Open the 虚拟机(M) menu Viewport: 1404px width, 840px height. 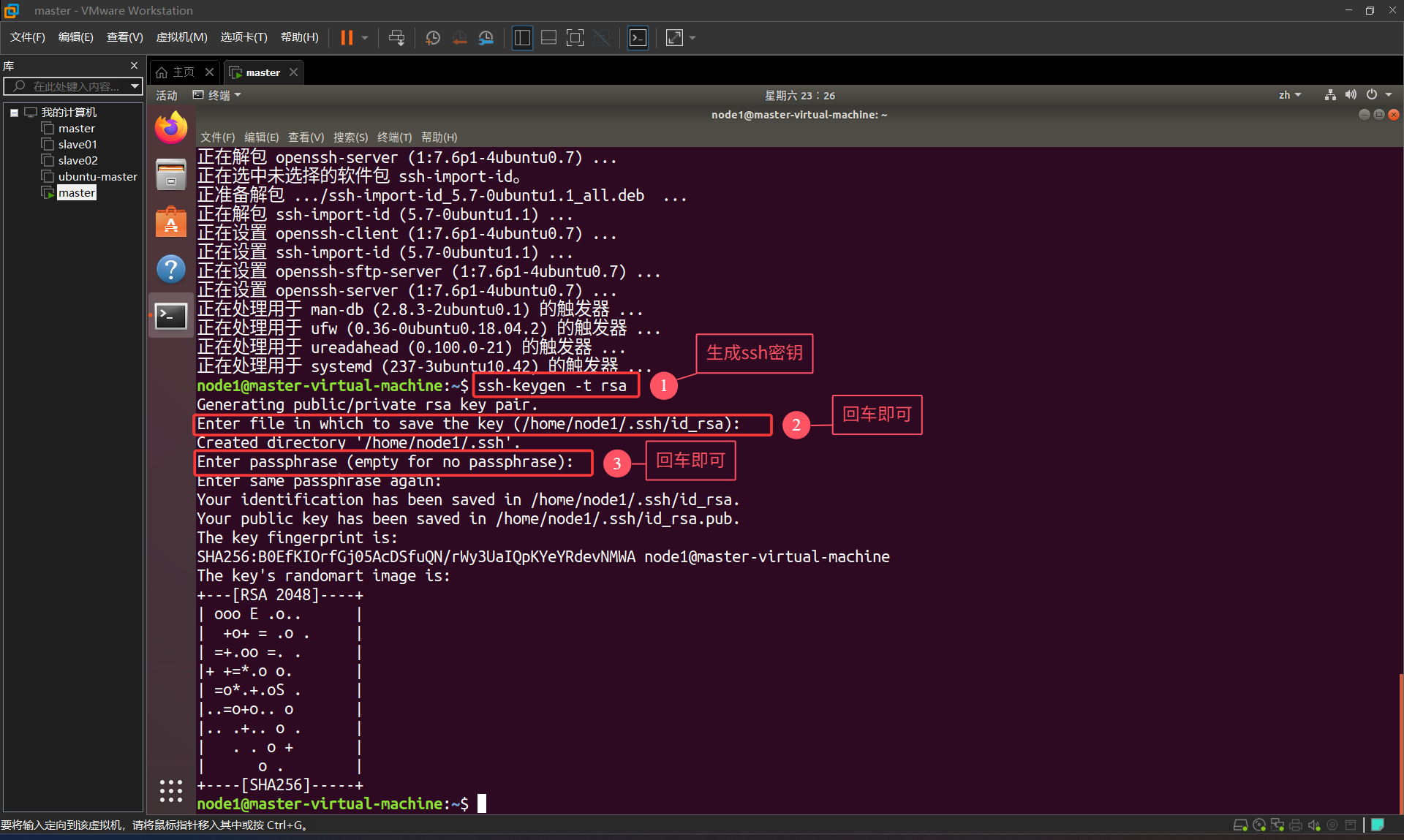pyautogui.click(x=181, y=37)
